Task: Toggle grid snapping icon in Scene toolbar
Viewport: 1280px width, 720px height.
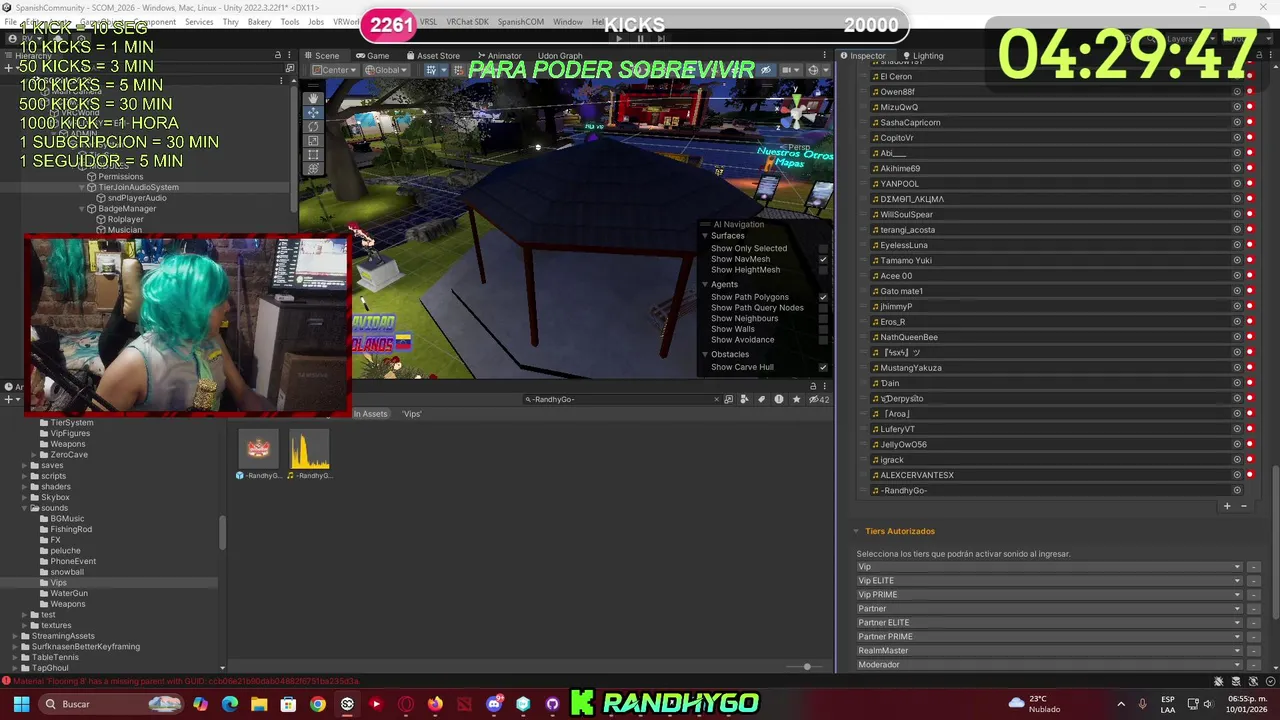Action: pos(432,70)
